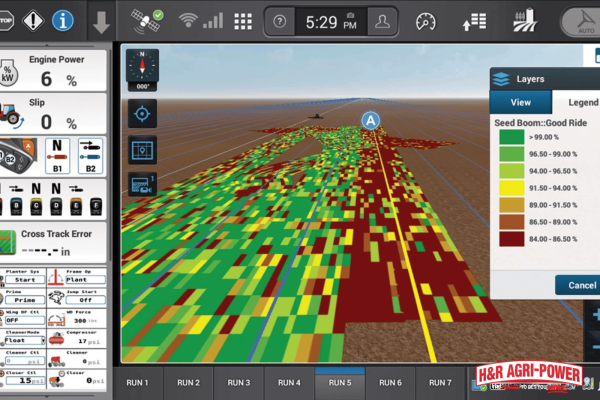600x400 pixels.
Task: Select the RUN 1 tab
Action: tap(137, 383)
